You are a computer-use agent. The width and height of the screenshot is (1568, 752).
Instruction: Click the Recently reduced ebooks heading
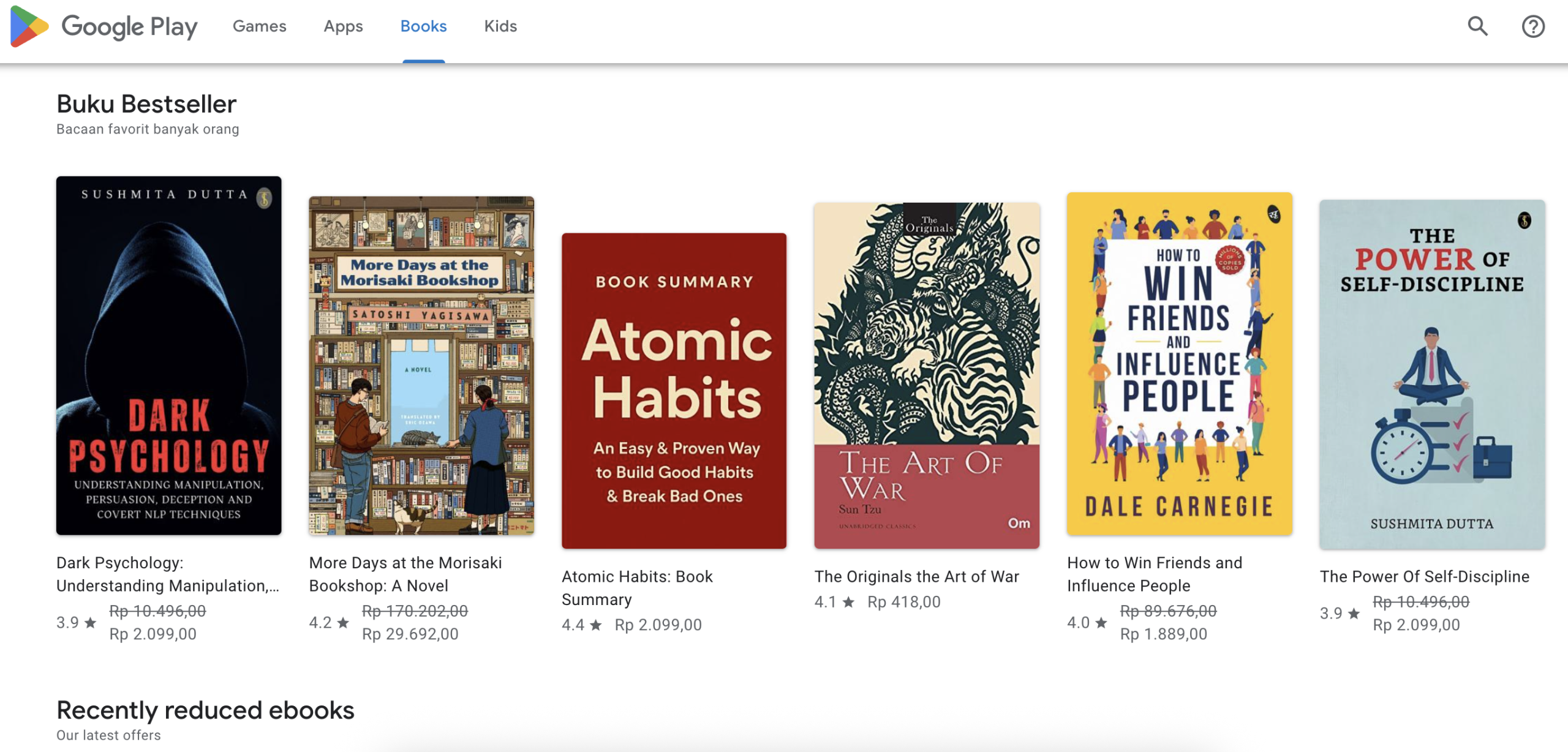click(205, 710)
